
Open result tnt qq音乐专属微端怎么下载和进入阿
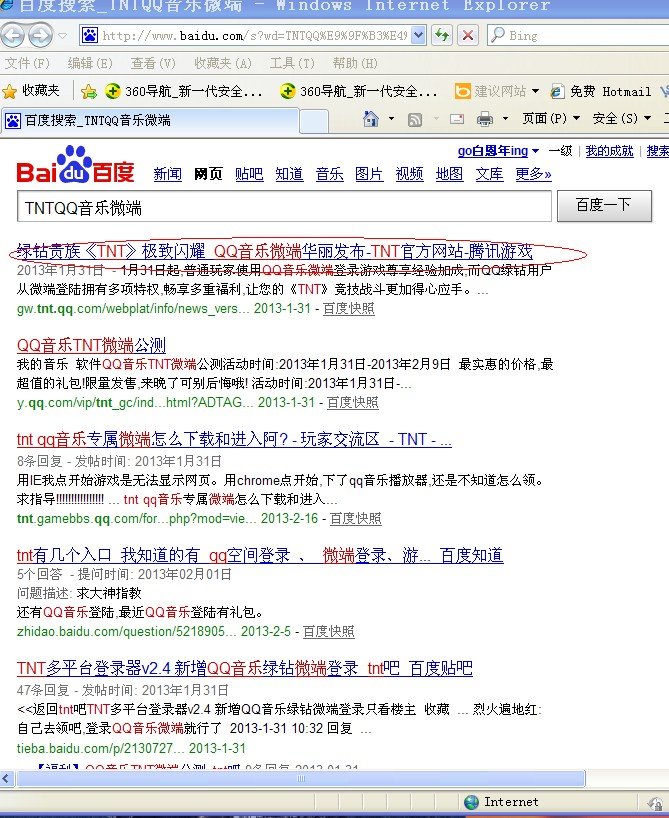234,439
